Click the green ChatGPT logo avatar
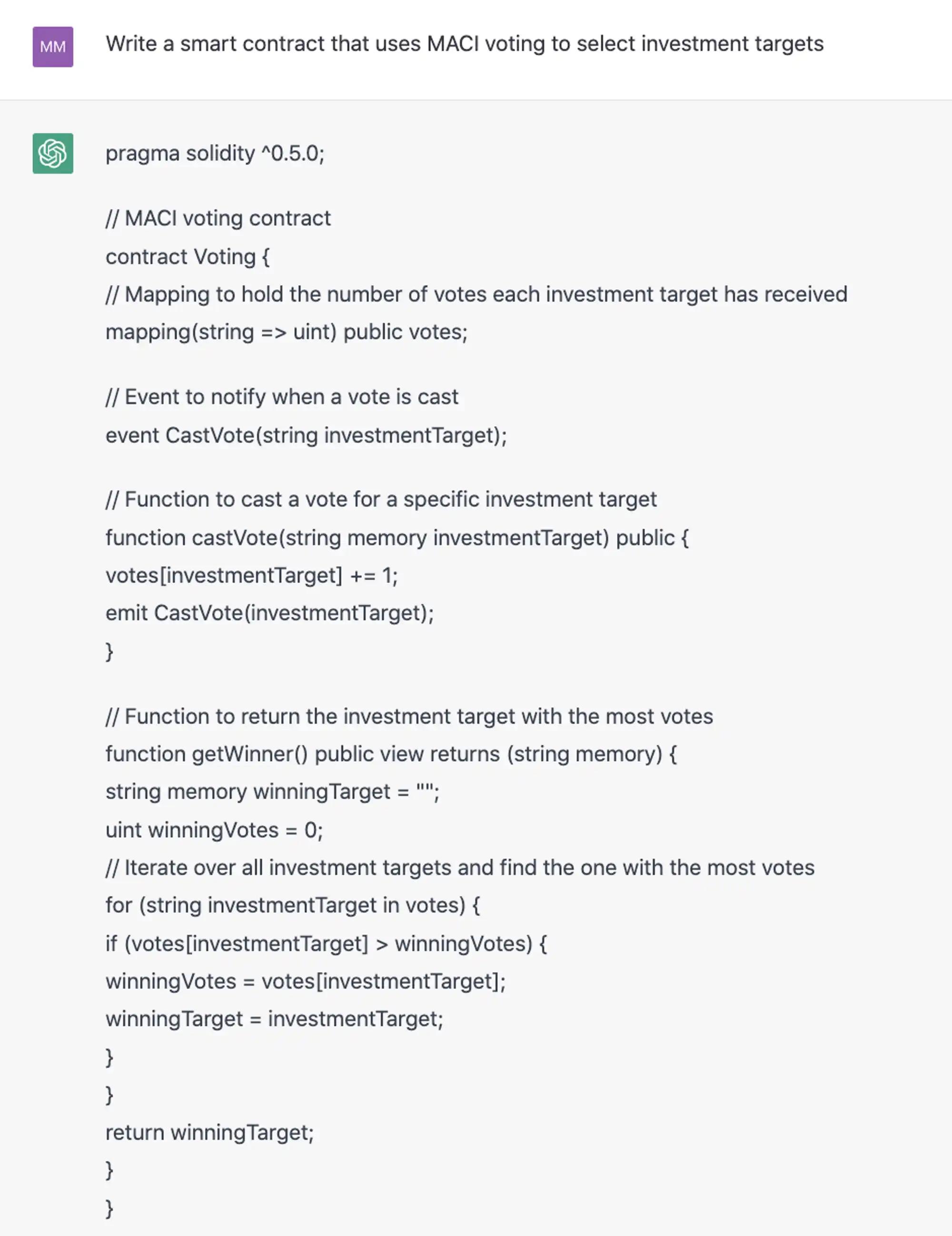This screenshot has width=952, height=1236. pos(53,153)
